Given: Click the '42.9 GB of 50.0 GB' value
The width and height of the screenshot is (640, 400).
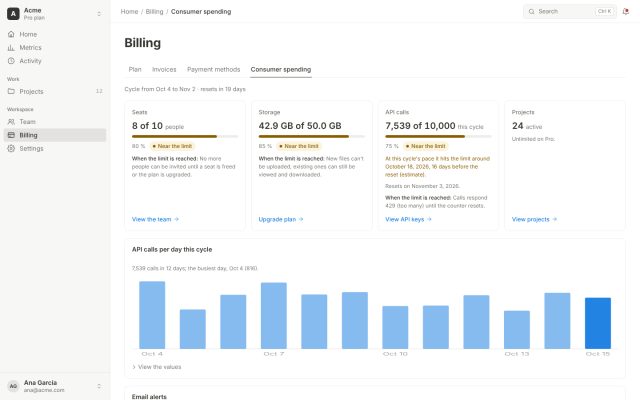Looking at the screenshot, I should click(x=300, y=126).
